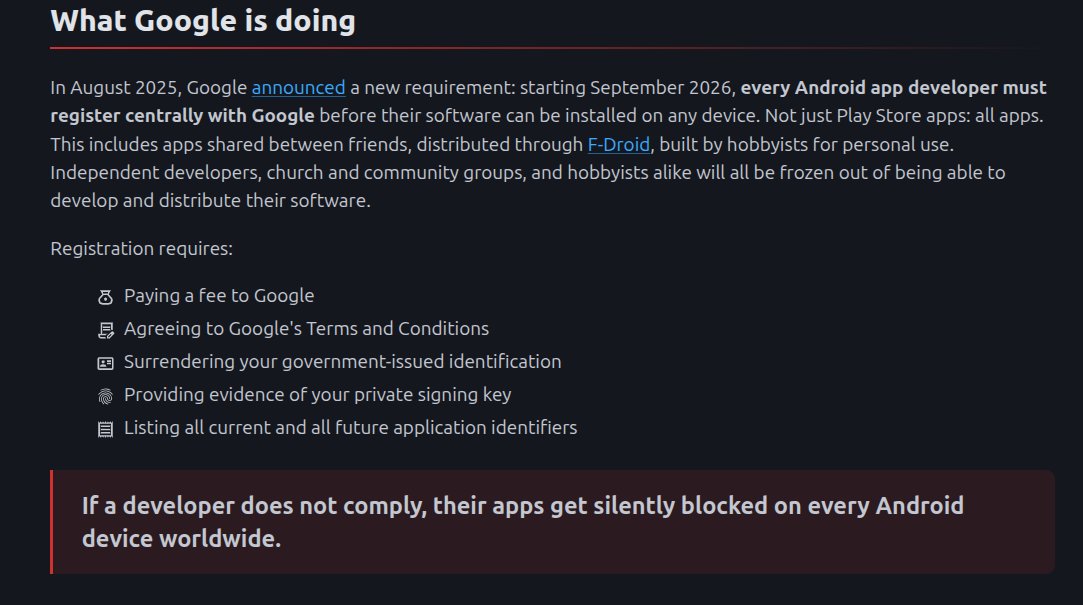Click 'Providing evidence of your private signing key'
The image size is (1083, 605).
click(318, 395)
